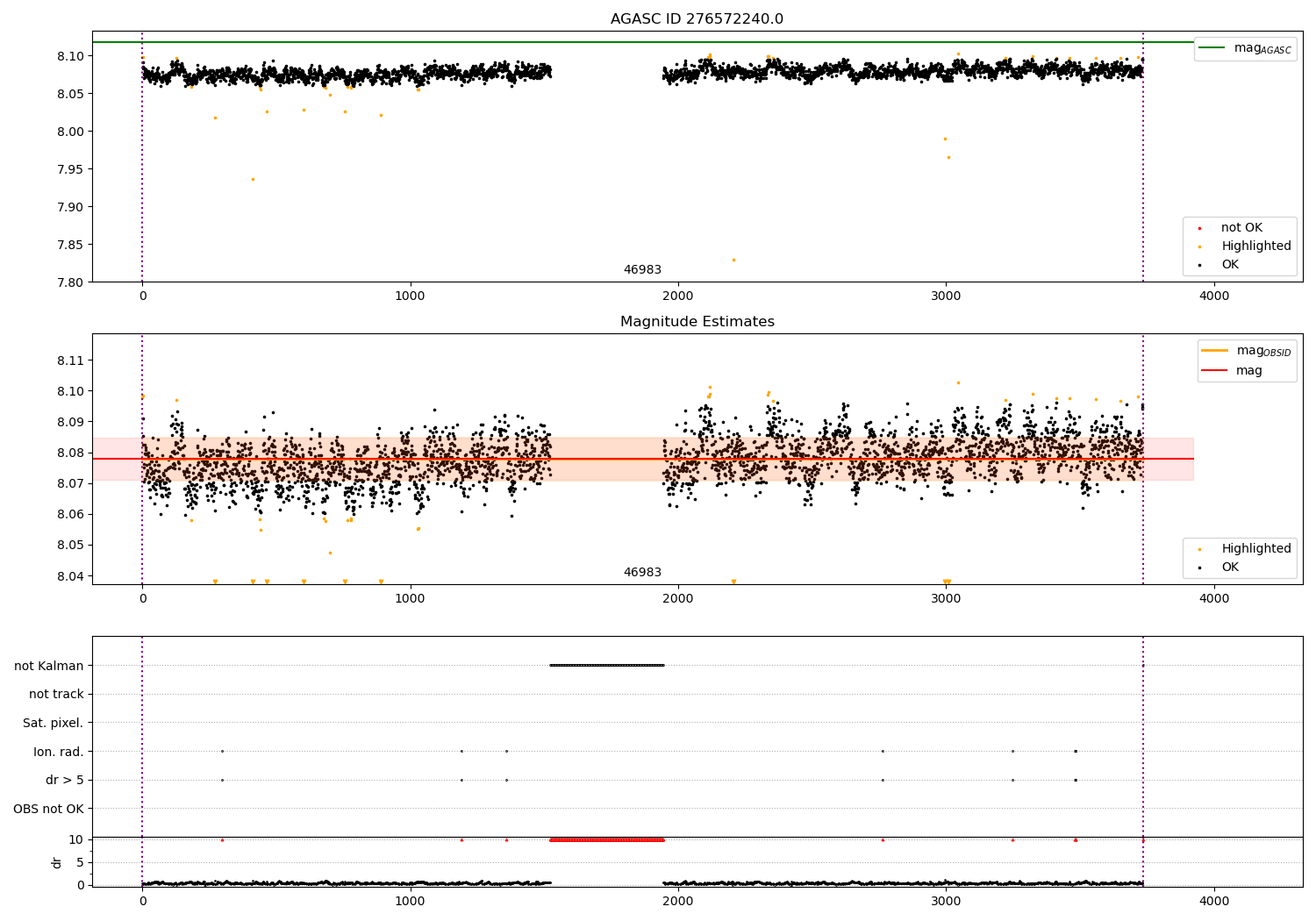Image resolution: width=1316 pixels, height=921 pixels.
Task: Click the red dr bar at value 10
Action: coord(607,840)
